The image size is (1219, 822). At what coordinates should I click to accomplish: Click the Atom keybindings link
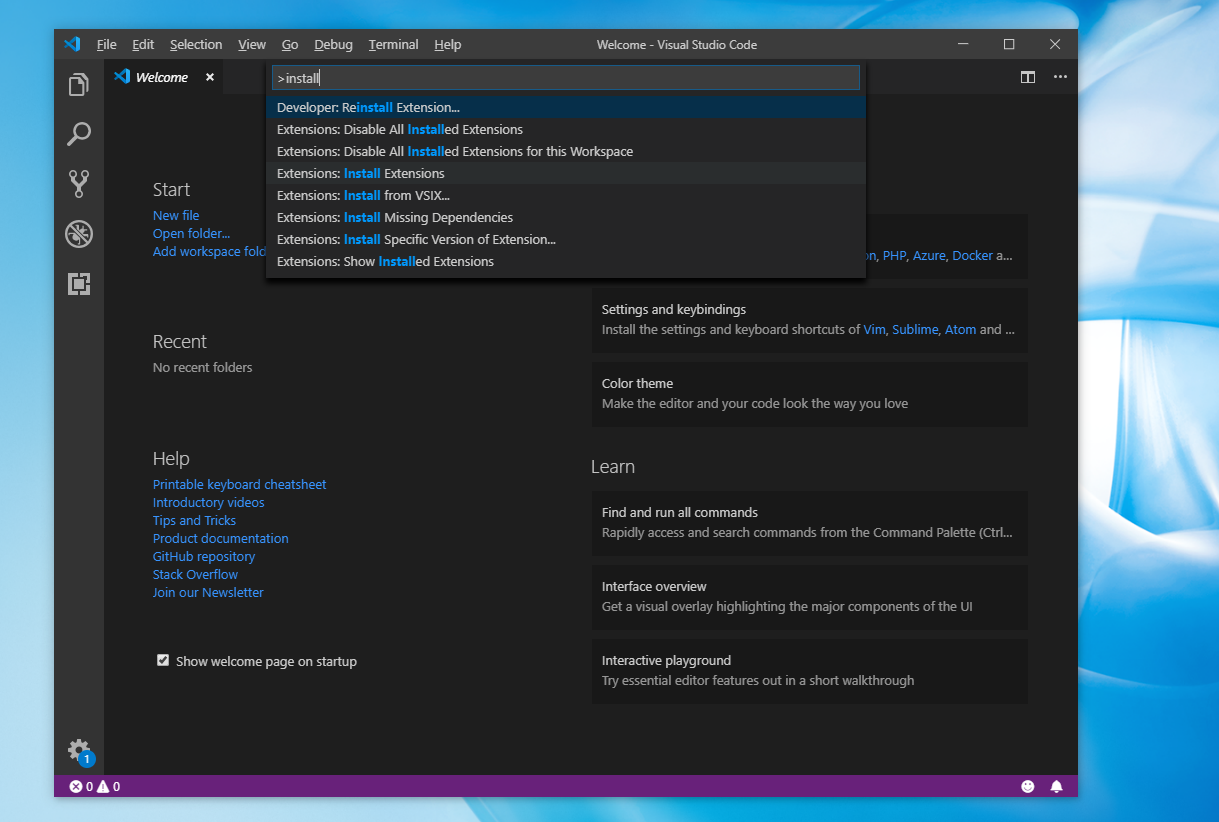960,329
